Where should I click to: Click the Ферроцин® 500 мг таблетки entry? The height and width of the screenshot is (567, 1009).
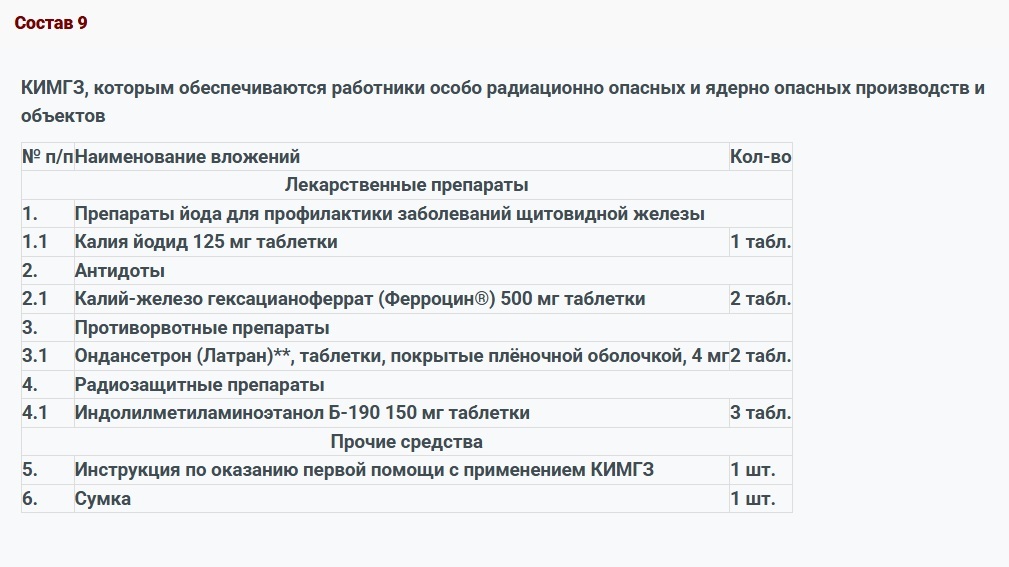click(360, 298)
